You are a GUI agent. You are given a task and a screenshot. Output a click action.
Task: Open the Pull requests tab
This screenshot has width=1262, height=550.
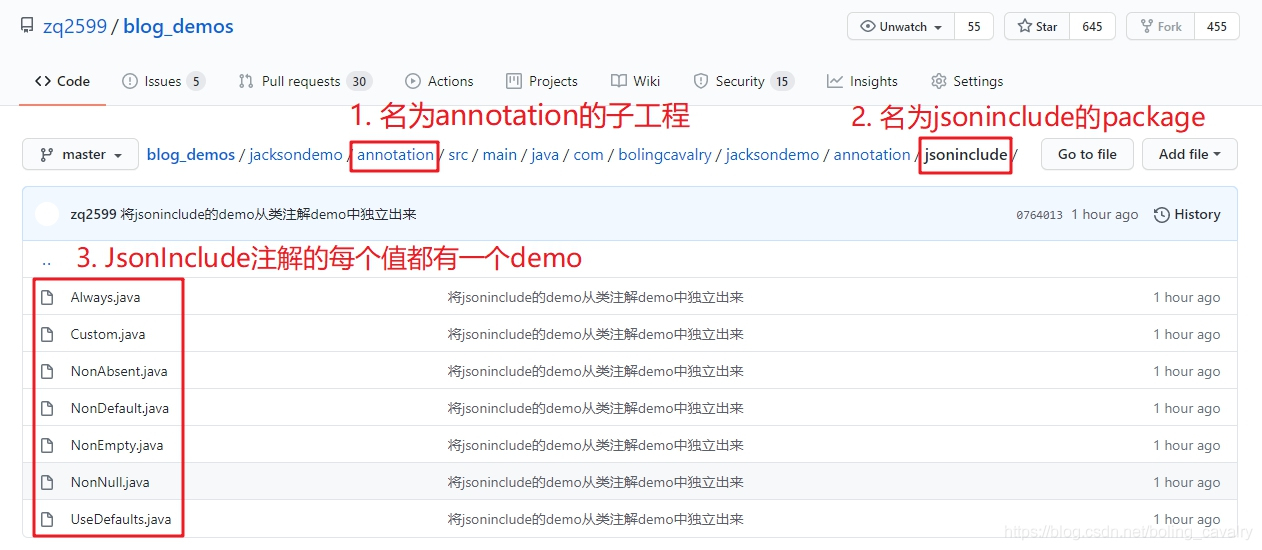(305, 81)
